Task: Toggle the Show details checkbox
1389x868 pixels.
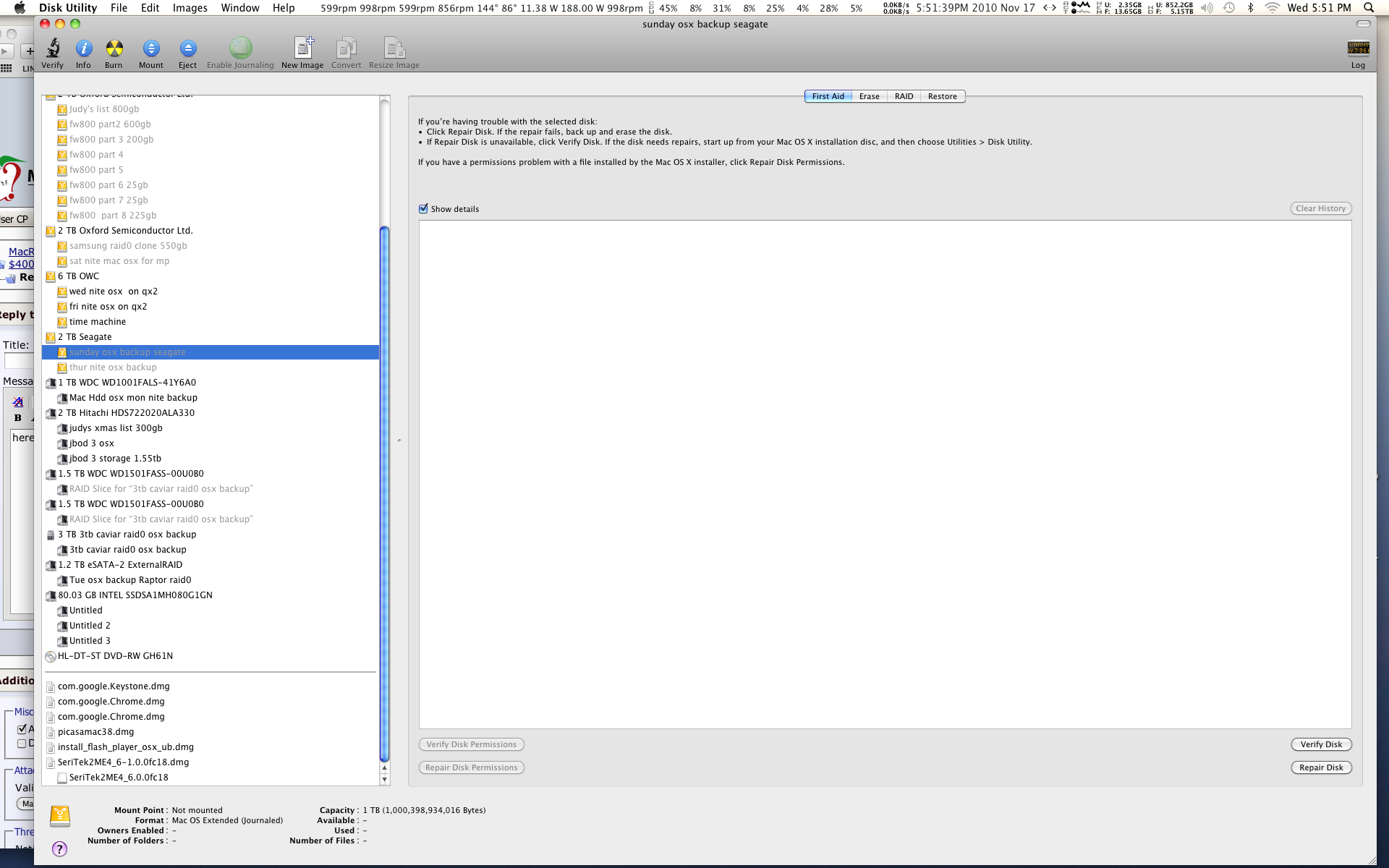Action: [x=423, y=209]
